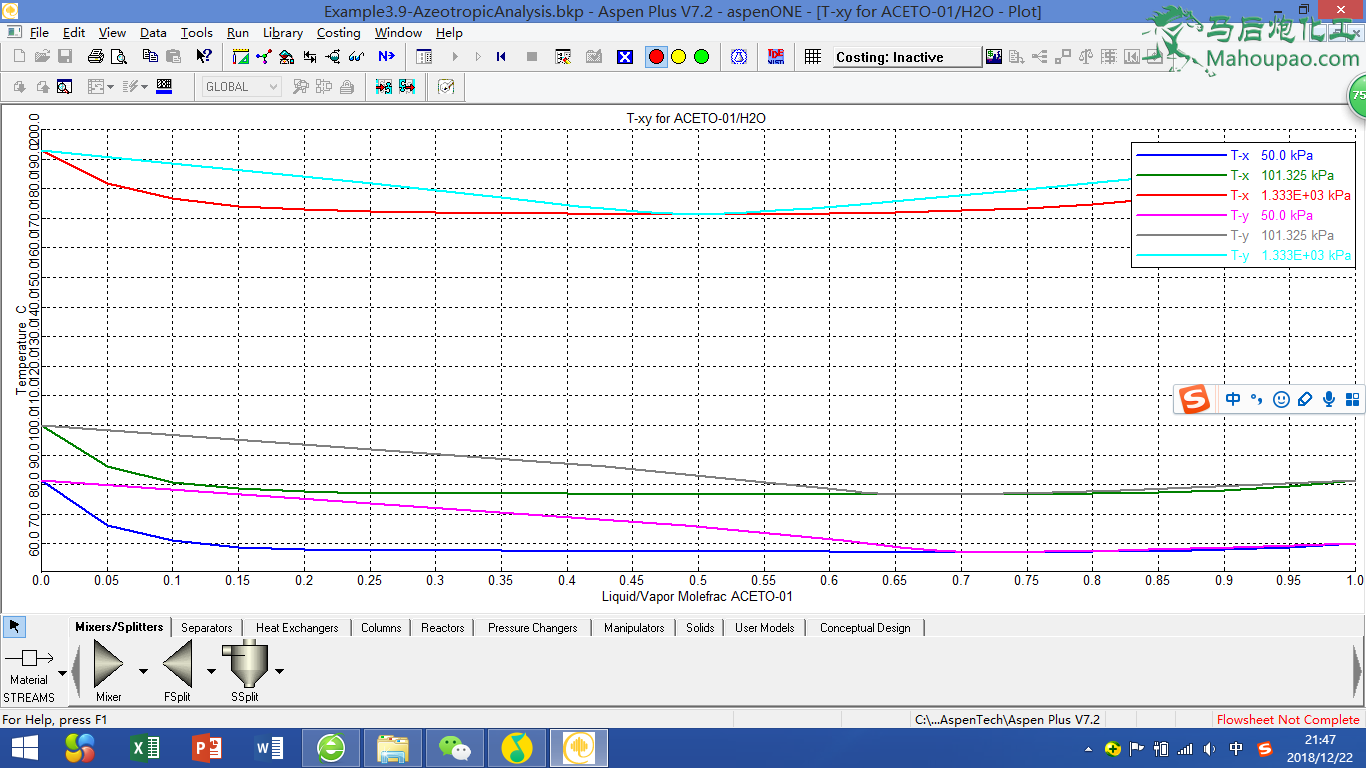Open the File menu

[39, 33]
